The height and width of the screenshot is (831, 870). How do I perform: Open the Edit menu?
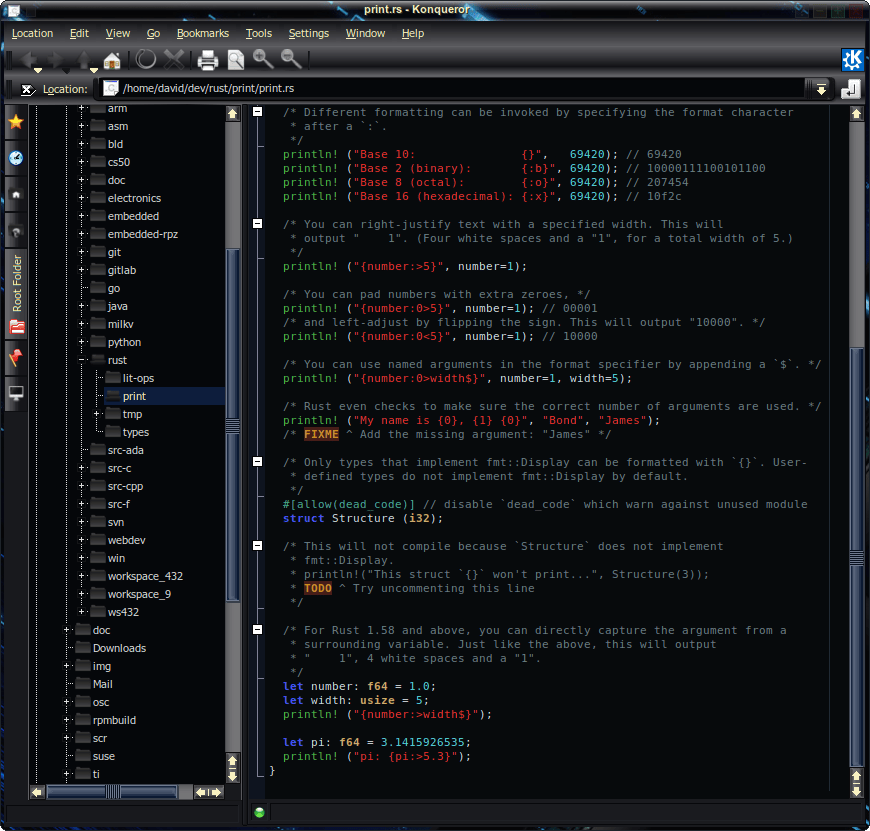(79, 33)
